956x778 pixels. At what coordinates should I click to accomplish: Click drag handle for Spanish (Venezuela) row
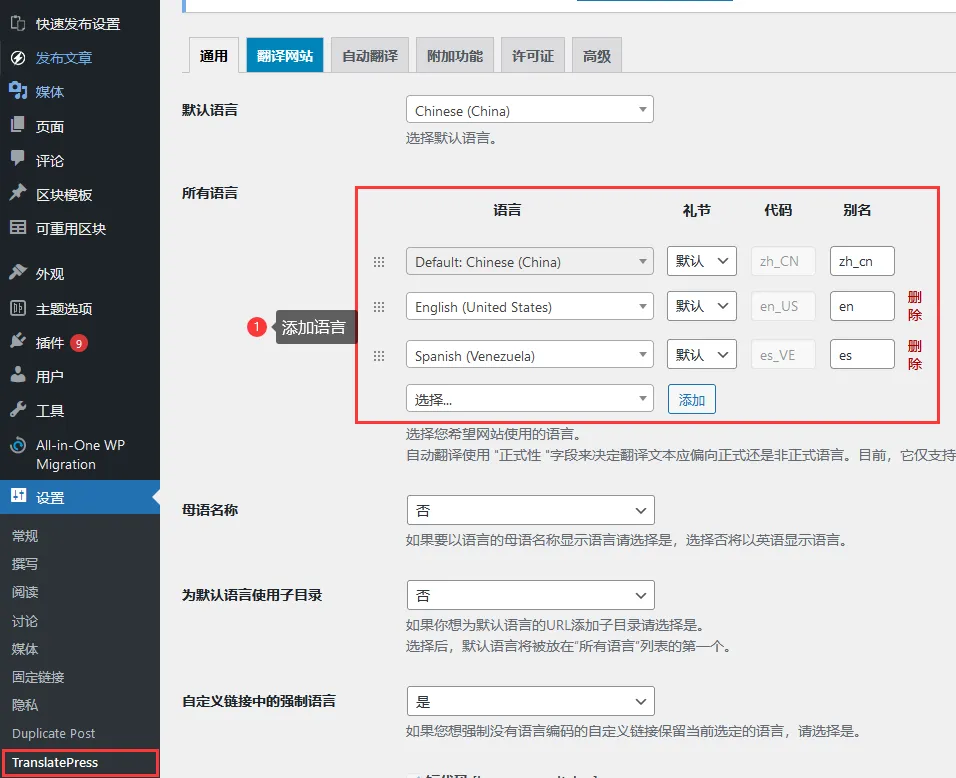click(379, 355)
